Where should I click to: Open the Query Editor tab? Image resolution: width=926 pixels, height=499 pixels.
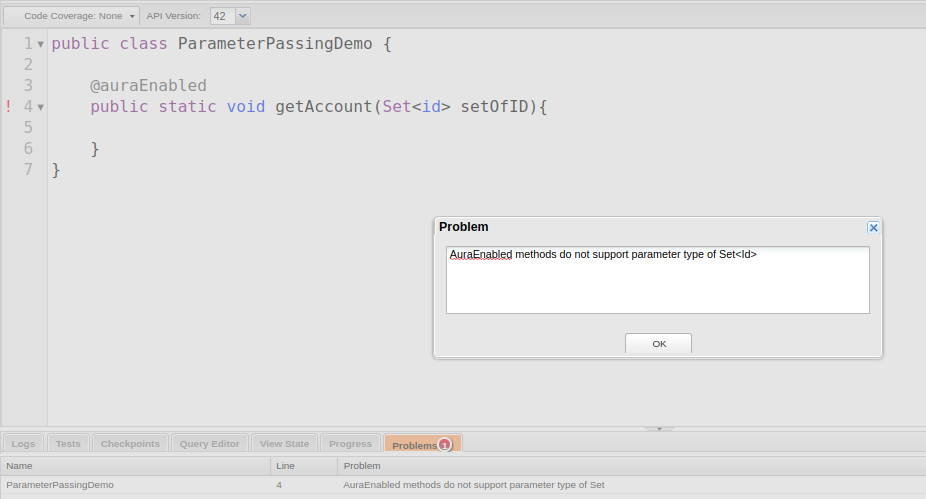[x=210, y=443]
